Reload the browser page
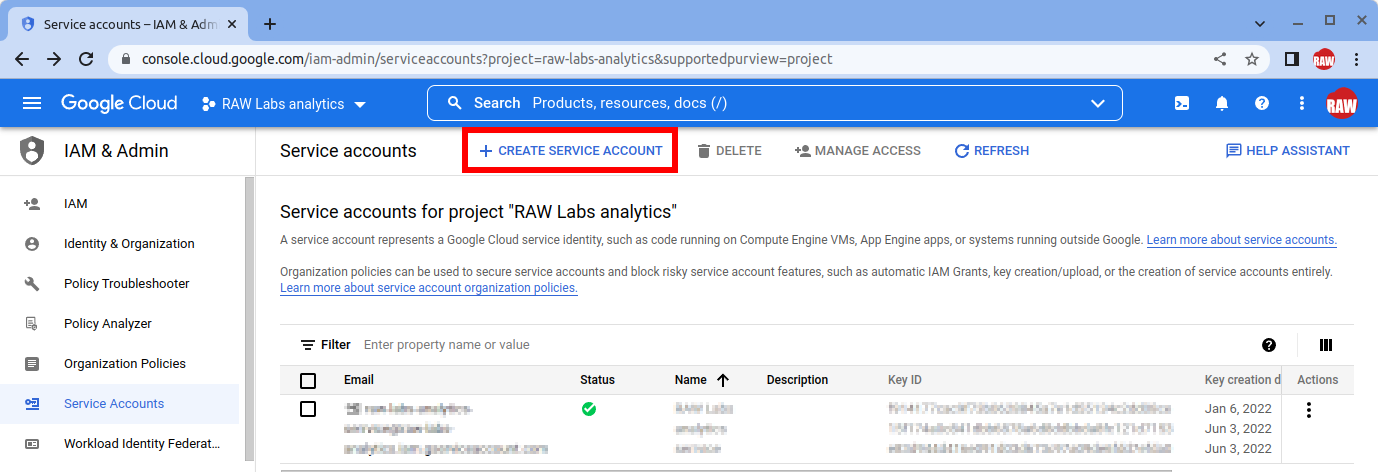Image resolution: width=1378 pixels, height=472 pixels. pyautogui.click(x=86, y=59)
